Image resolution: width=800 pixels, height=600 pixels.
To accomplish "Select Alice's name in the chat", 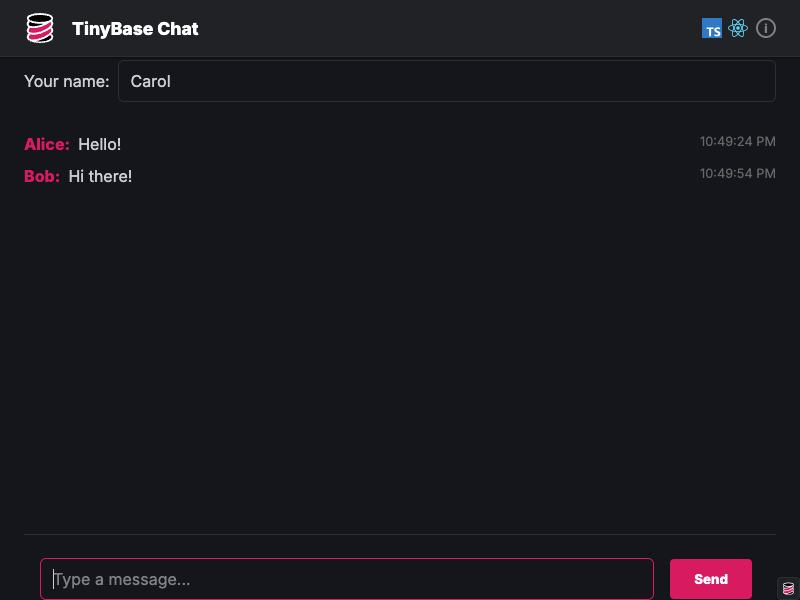I will coord(46,144).
